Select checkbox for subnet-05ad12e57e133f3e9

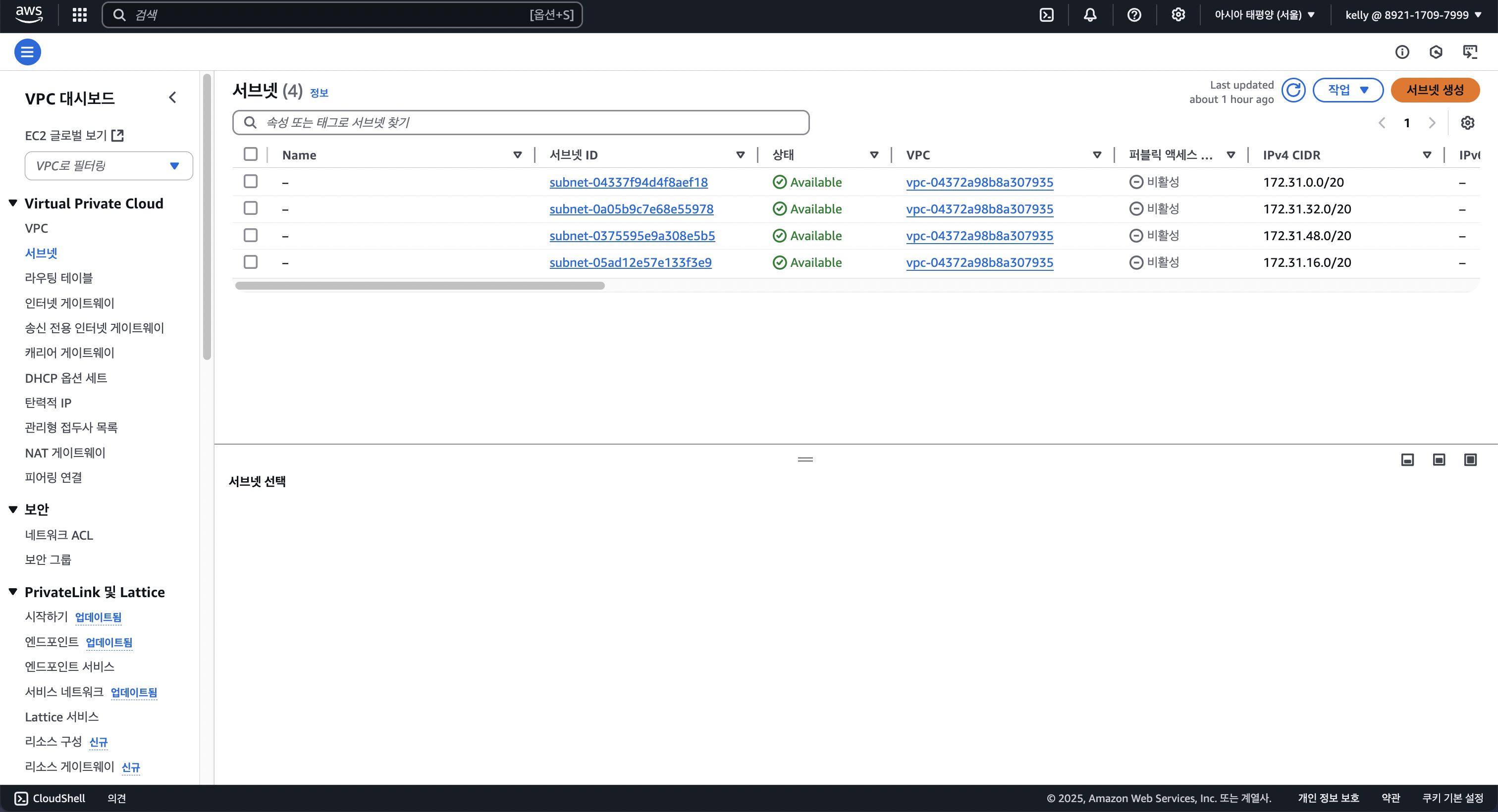tap(251, 262)
